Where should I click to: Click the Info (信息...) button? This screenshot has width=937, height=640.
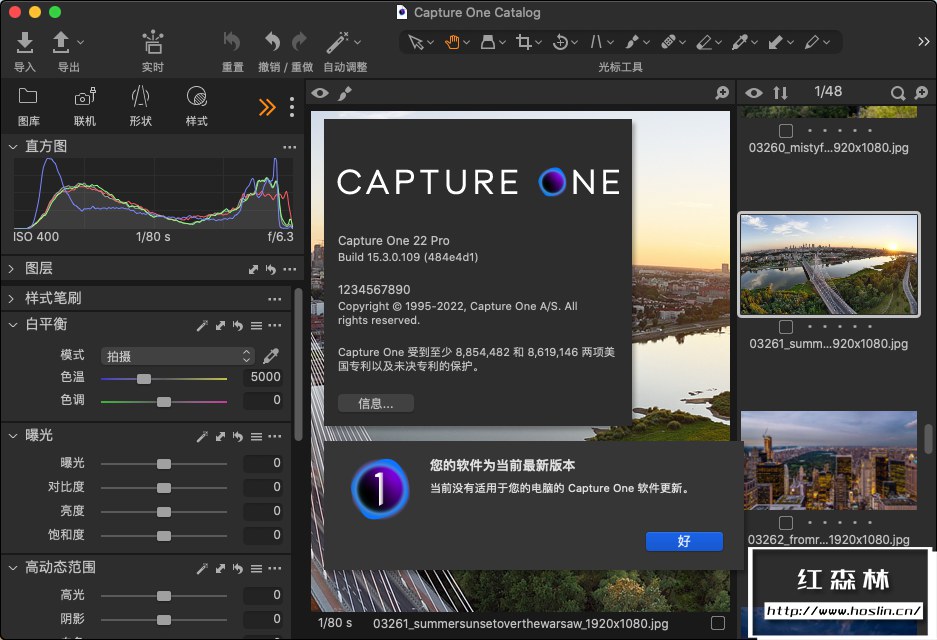point(375,404)
